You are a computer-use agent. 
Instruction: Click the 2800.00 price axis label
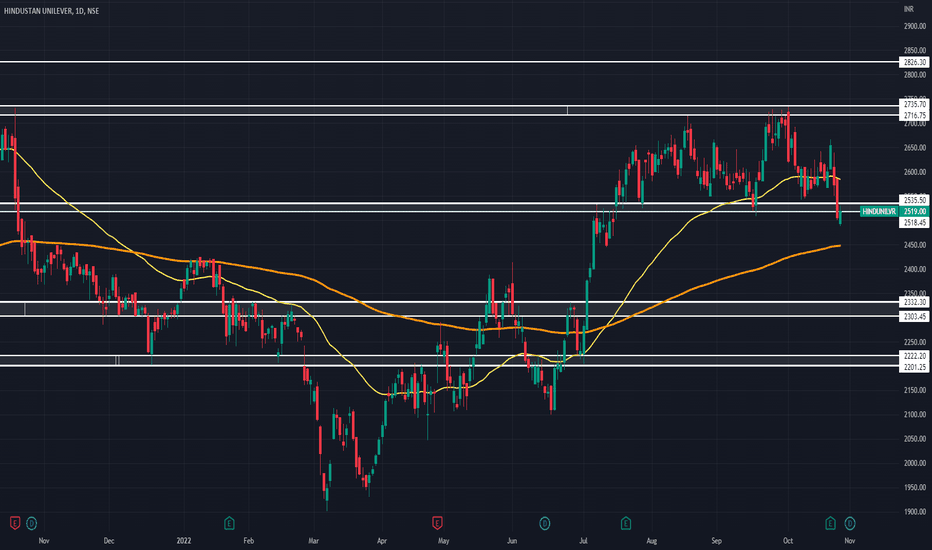(915, 75)
